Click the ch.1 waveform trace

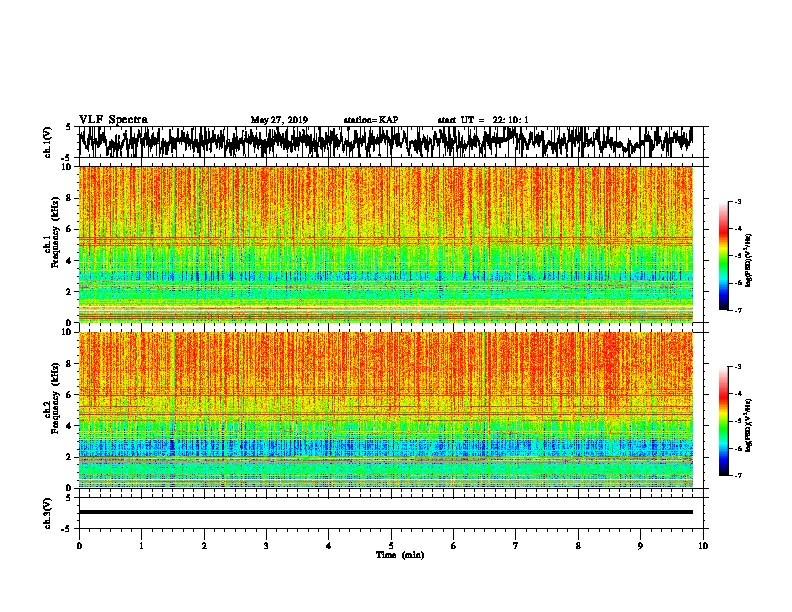[385, 142]
